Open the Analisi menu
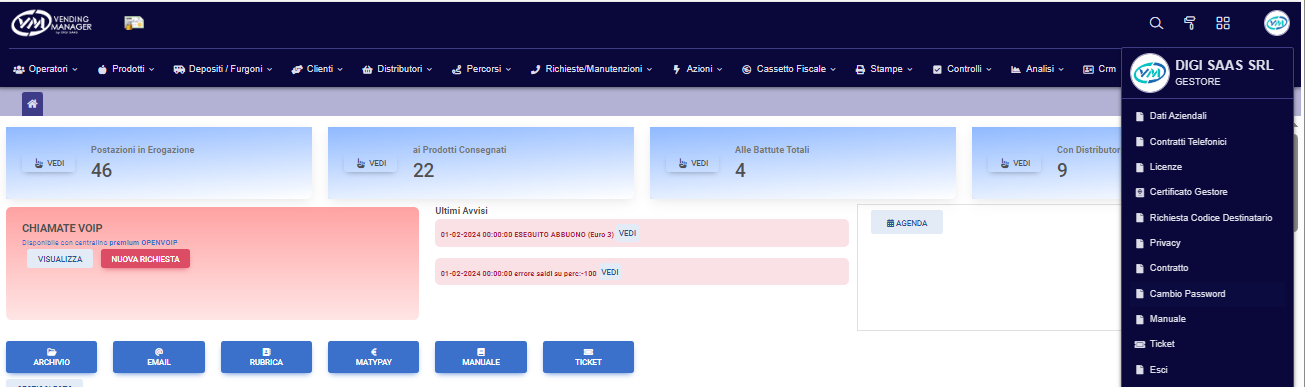The image size is (1305, 387). 1037,69
